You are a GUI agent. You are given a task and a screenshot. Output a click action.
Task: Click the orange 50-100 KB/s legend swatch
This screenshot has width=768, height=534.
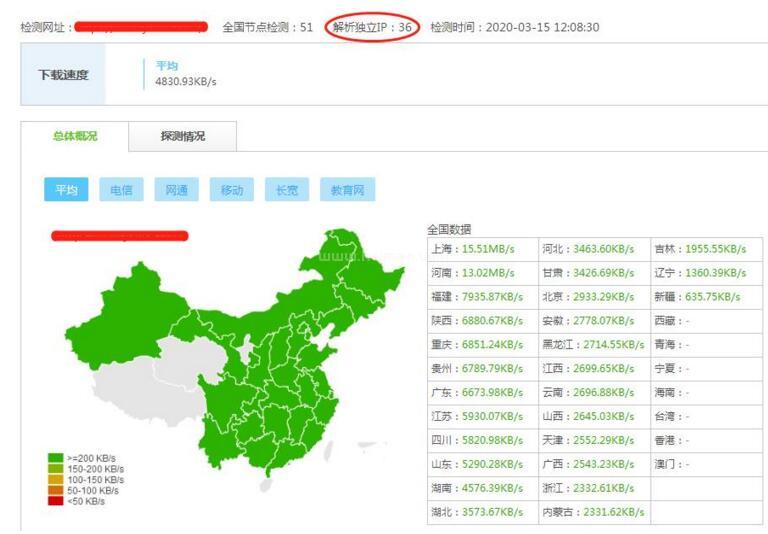(56, 490)
